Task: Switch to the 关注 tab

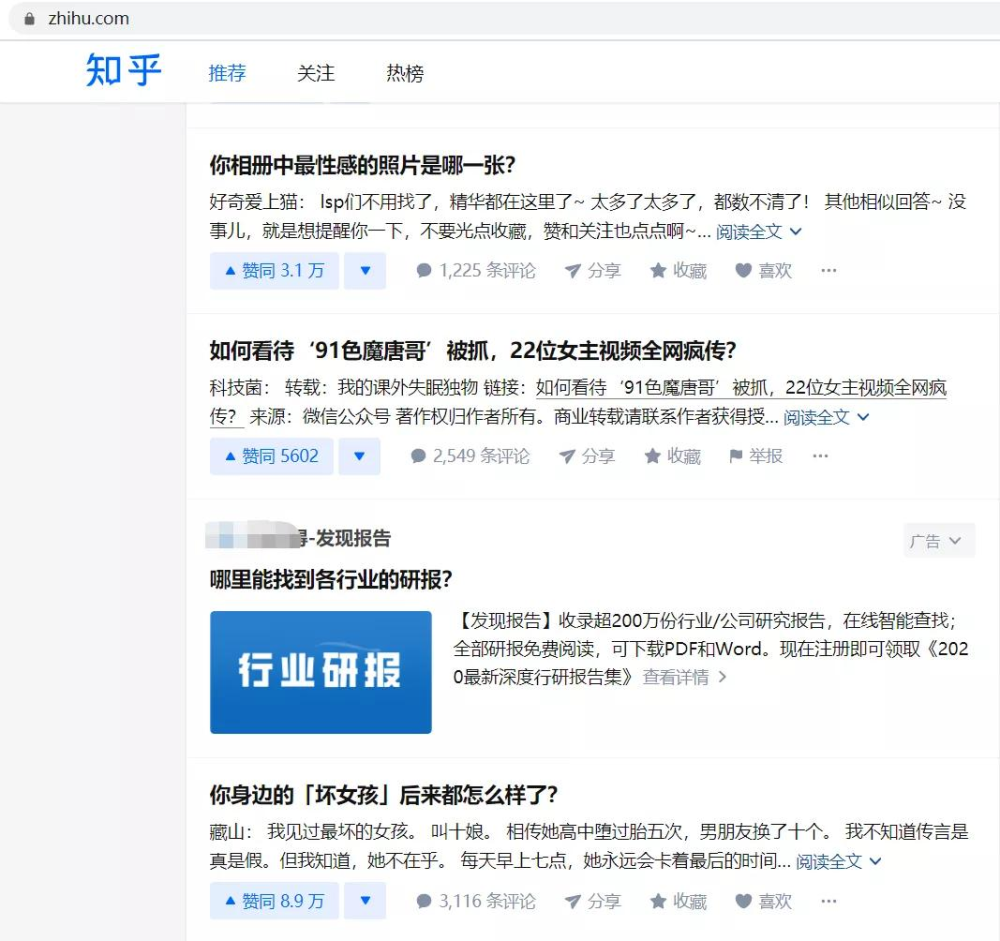Action: [315, 73]
